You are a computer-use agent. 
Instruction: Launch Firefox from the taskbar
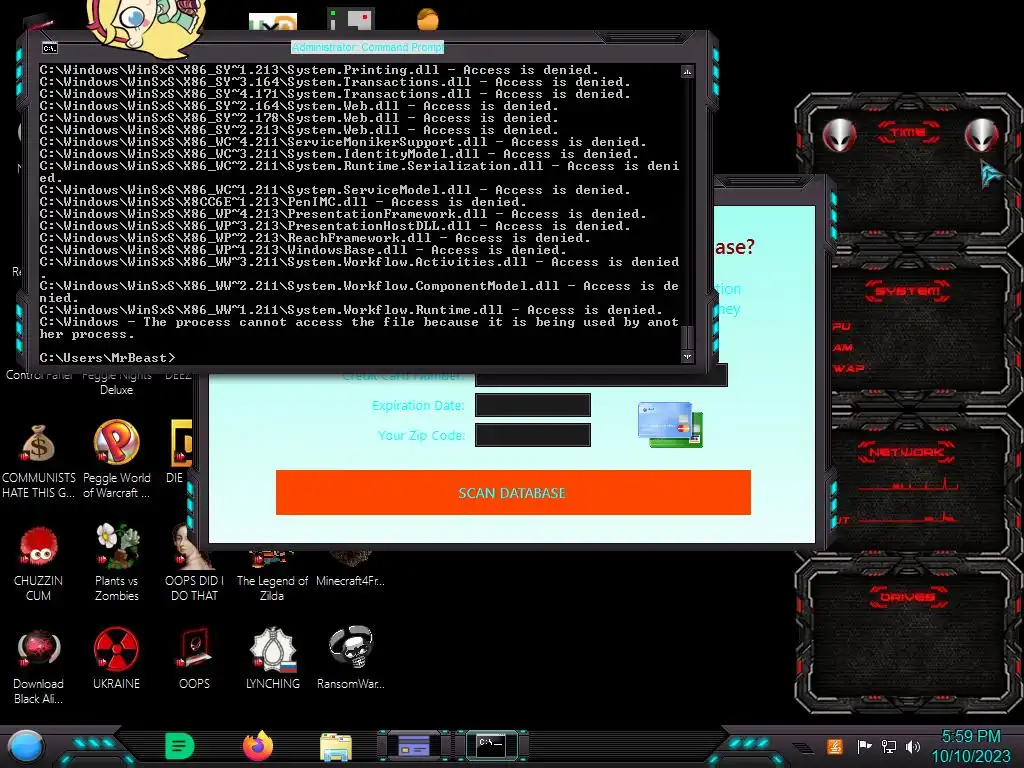click(x=258, y=746)
